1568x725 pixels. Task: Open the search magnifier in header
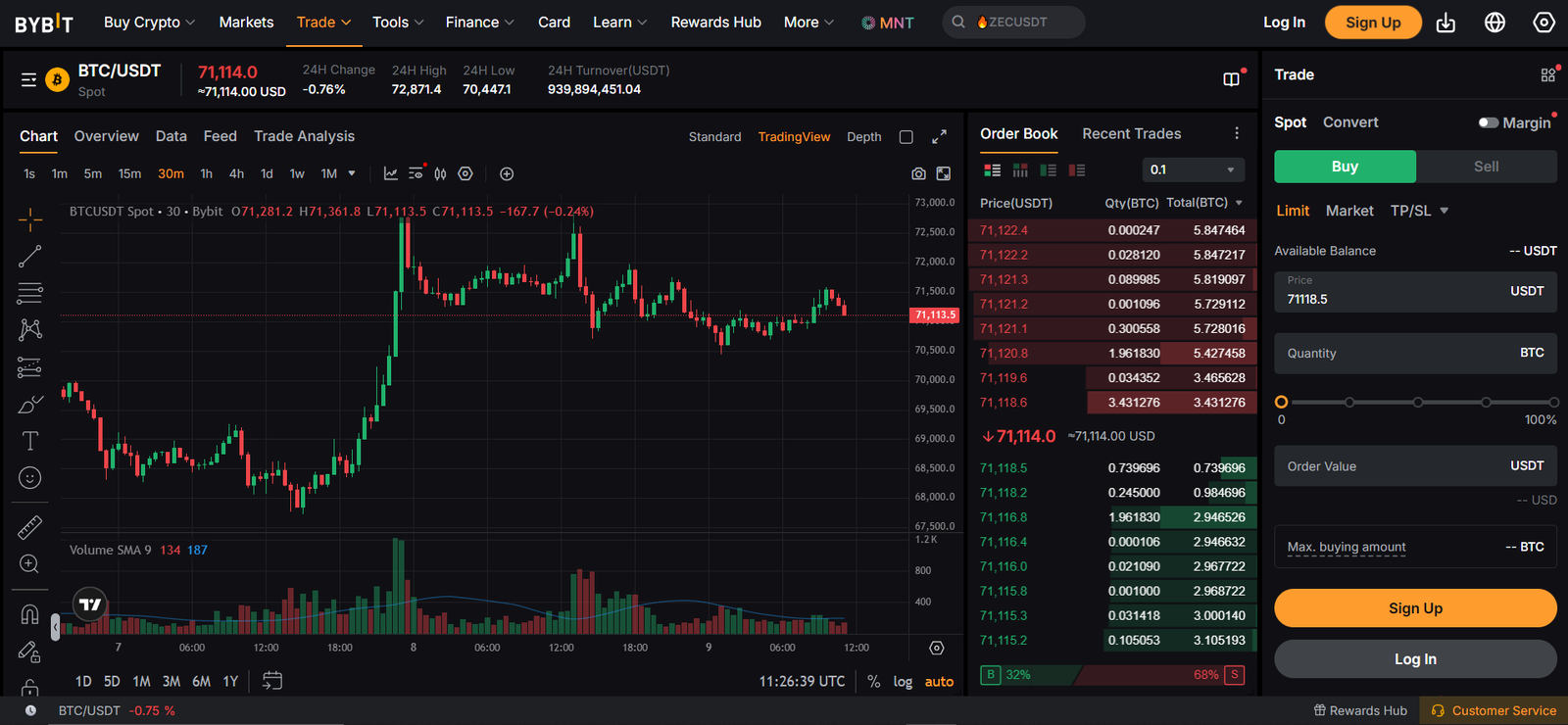(958, 22)
